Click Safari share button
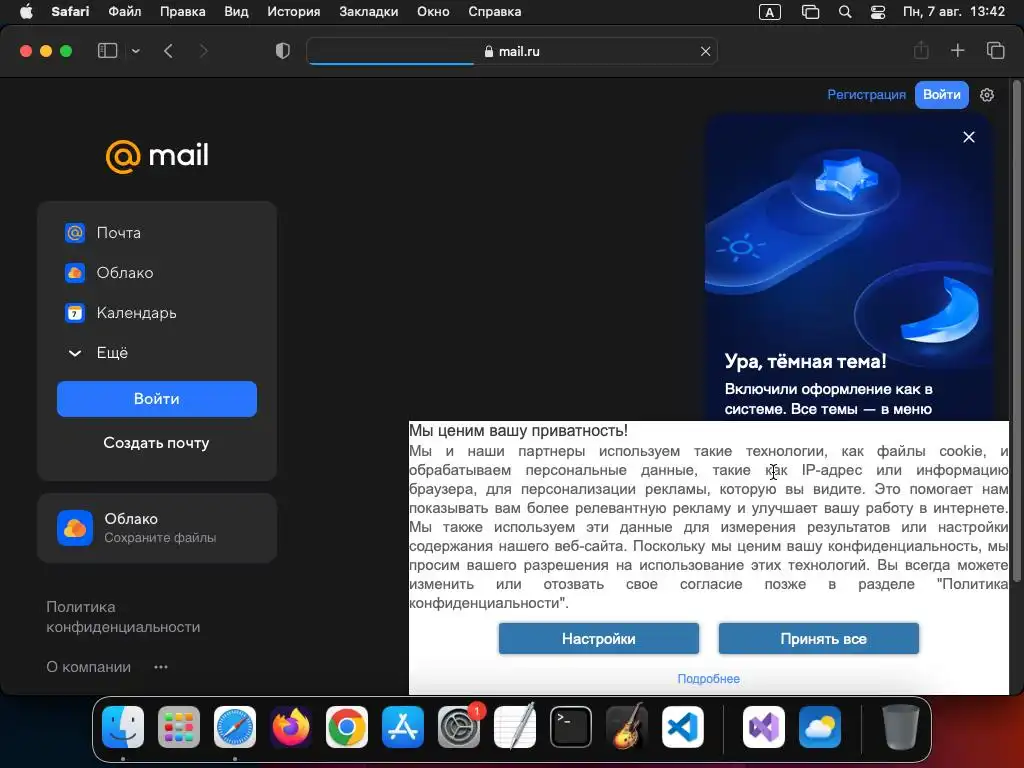 point(921,50)
